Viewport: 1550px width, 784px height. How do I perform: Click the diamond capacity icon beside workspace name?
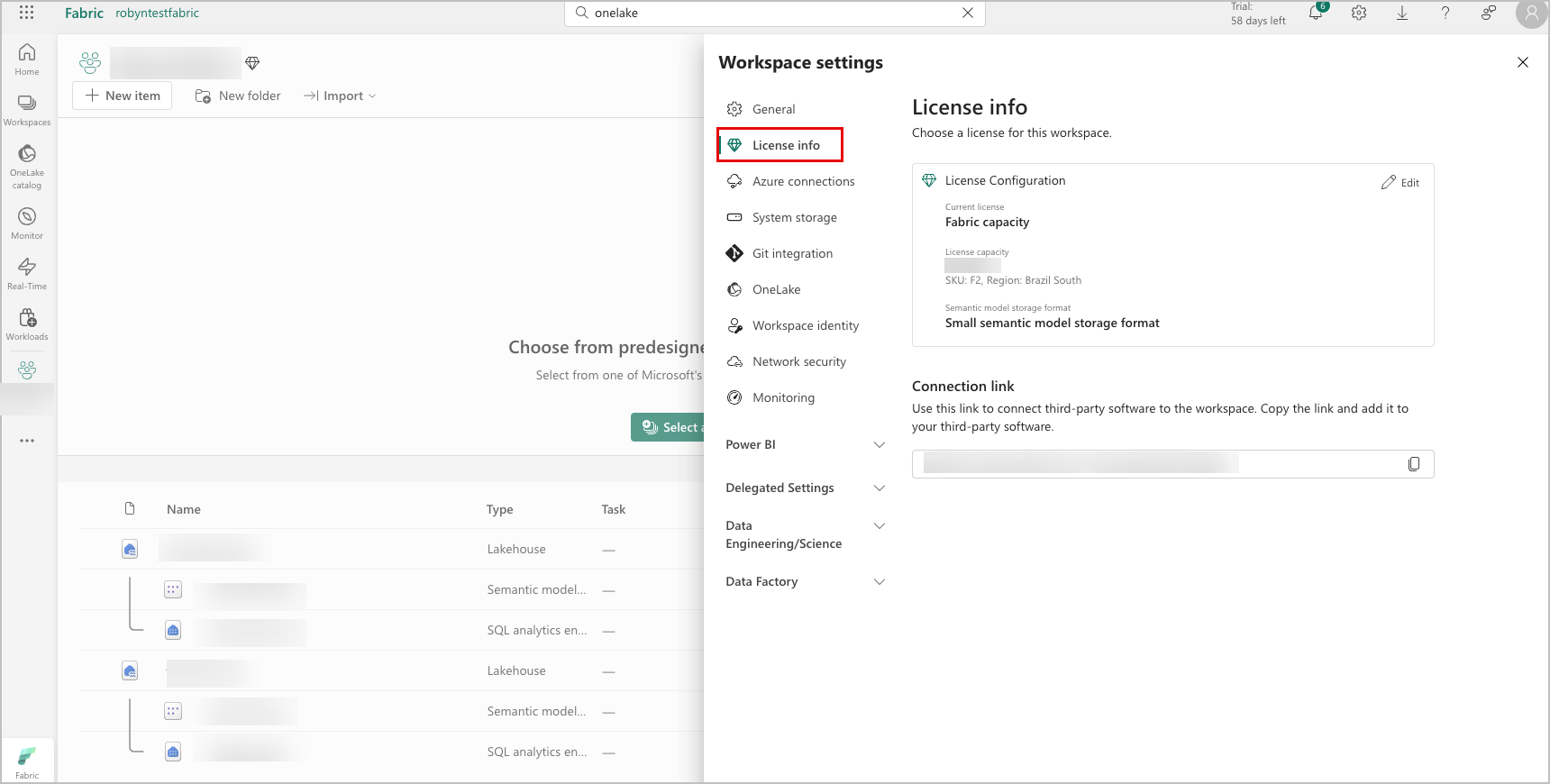click(x=252, y=63)
